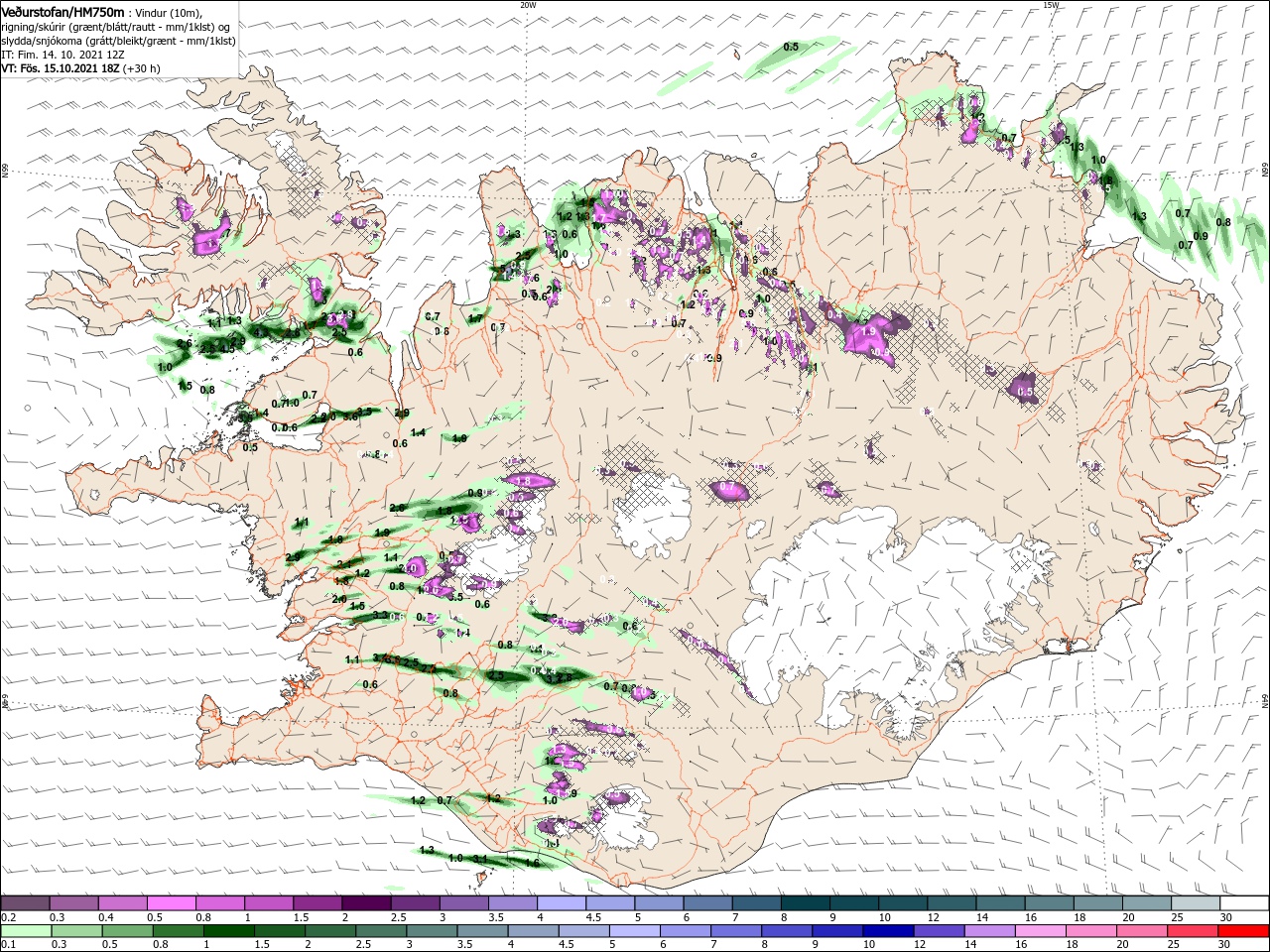This screenshot has height=952, width=1270.
Task: Click bright red lower legend swatch after 30
Action: tap(1244, 931)
